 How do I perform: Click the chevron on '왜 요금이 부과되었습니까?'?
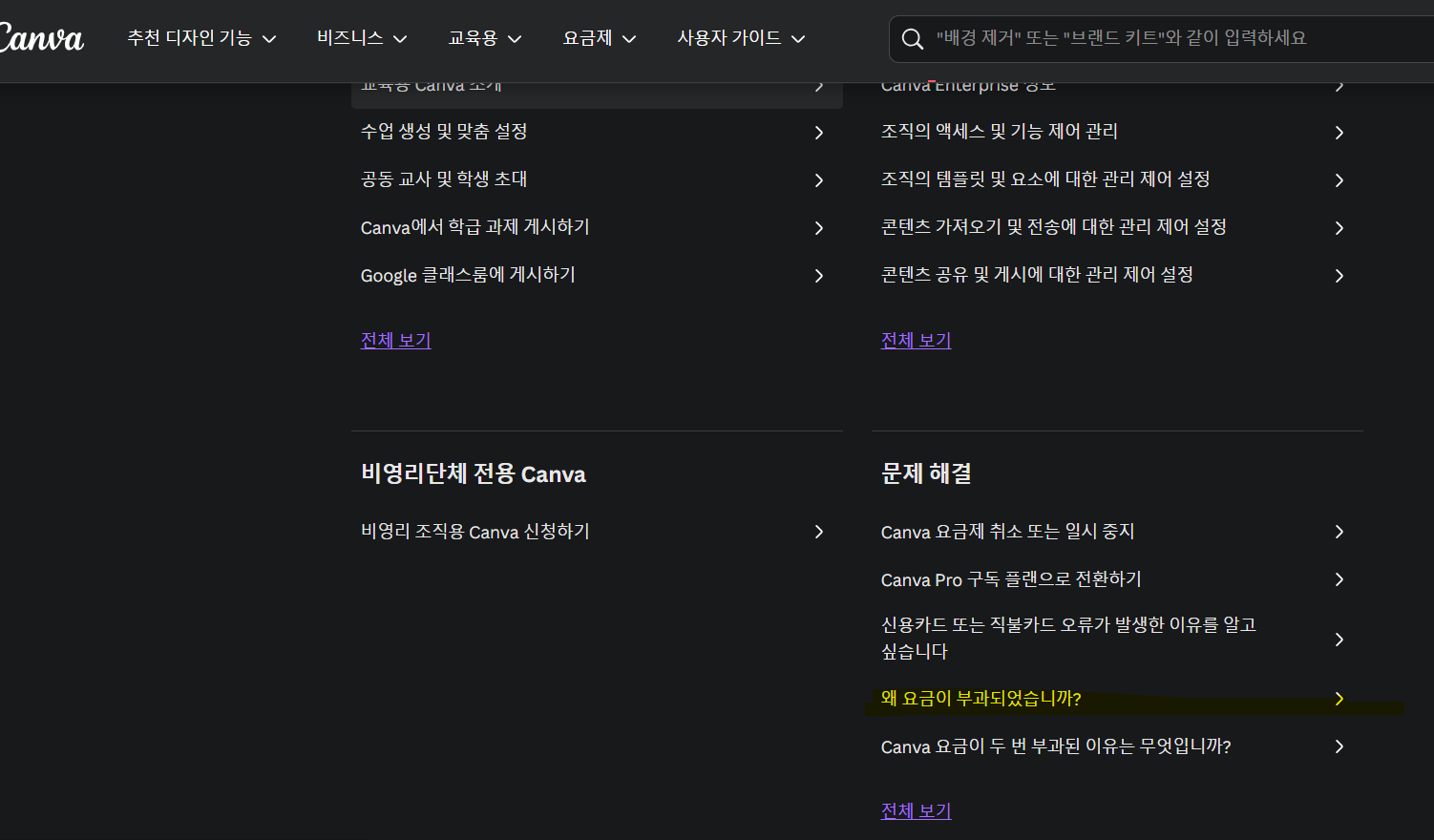(1339, 698)
